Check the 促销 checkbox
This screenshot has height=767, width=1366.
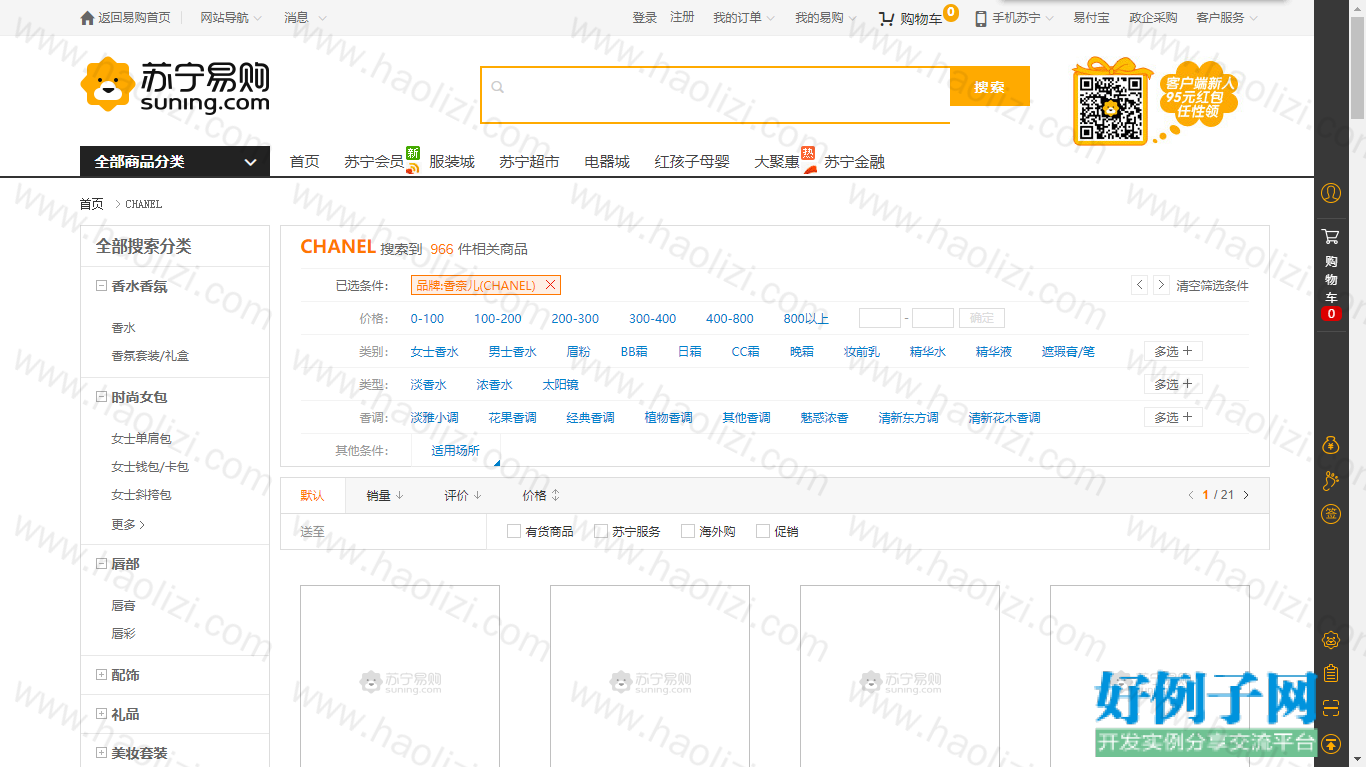[x=763, y=531]
